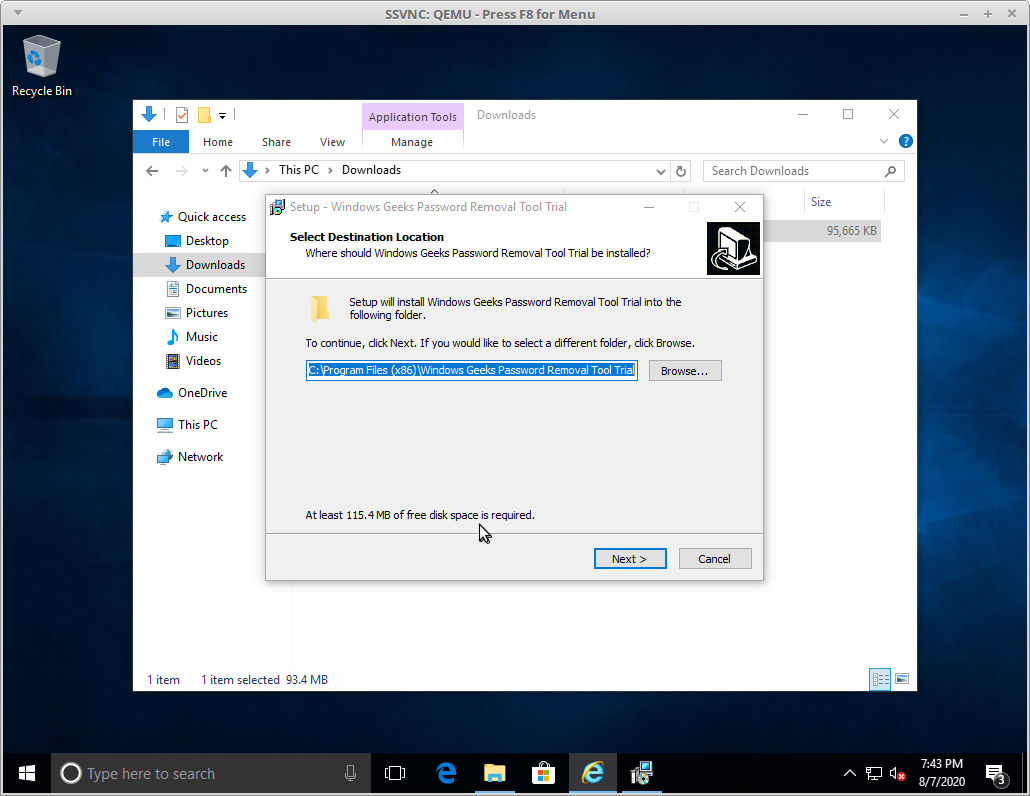
Task: Open the Windows Start menu
Action: [x=27, y=774]
